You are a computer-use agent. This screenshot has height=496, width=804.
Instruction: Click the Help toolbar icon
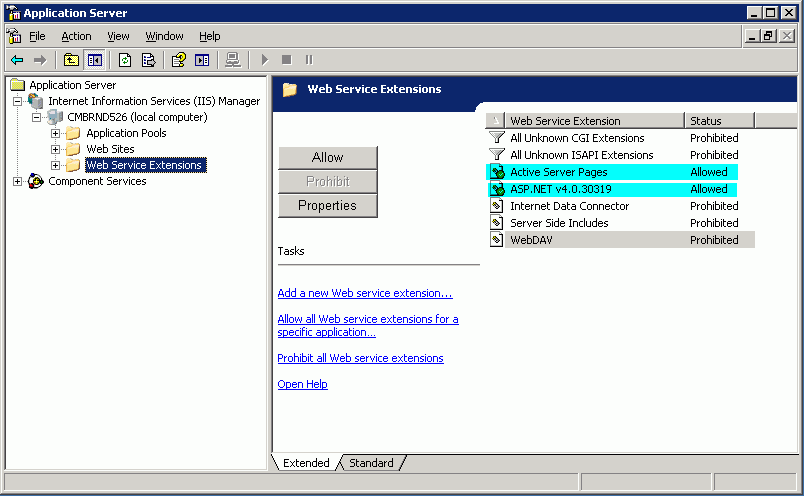tap(178, 61)
